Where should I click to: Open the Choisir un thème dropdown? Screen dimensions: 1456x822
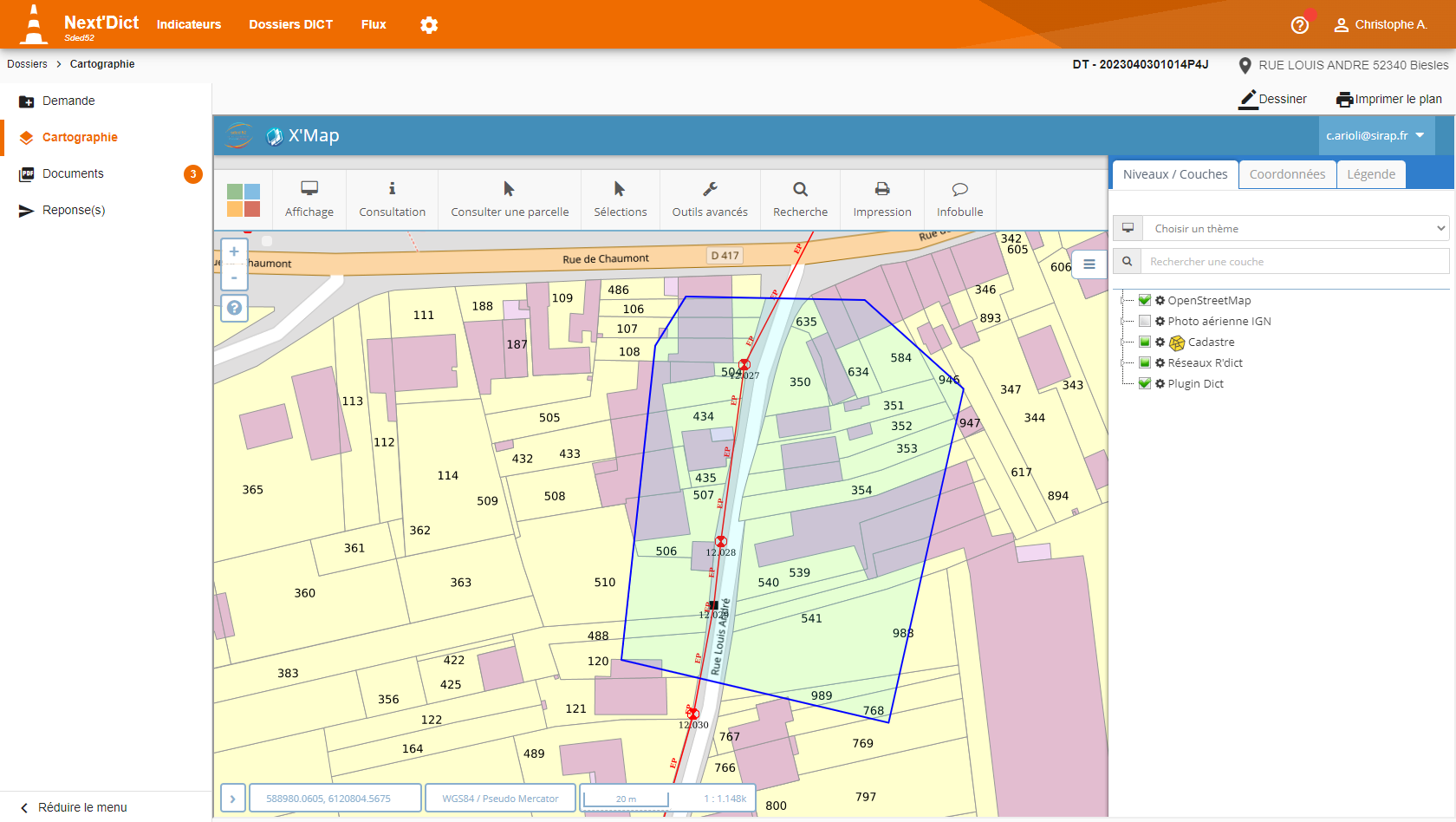point(1296,229)
